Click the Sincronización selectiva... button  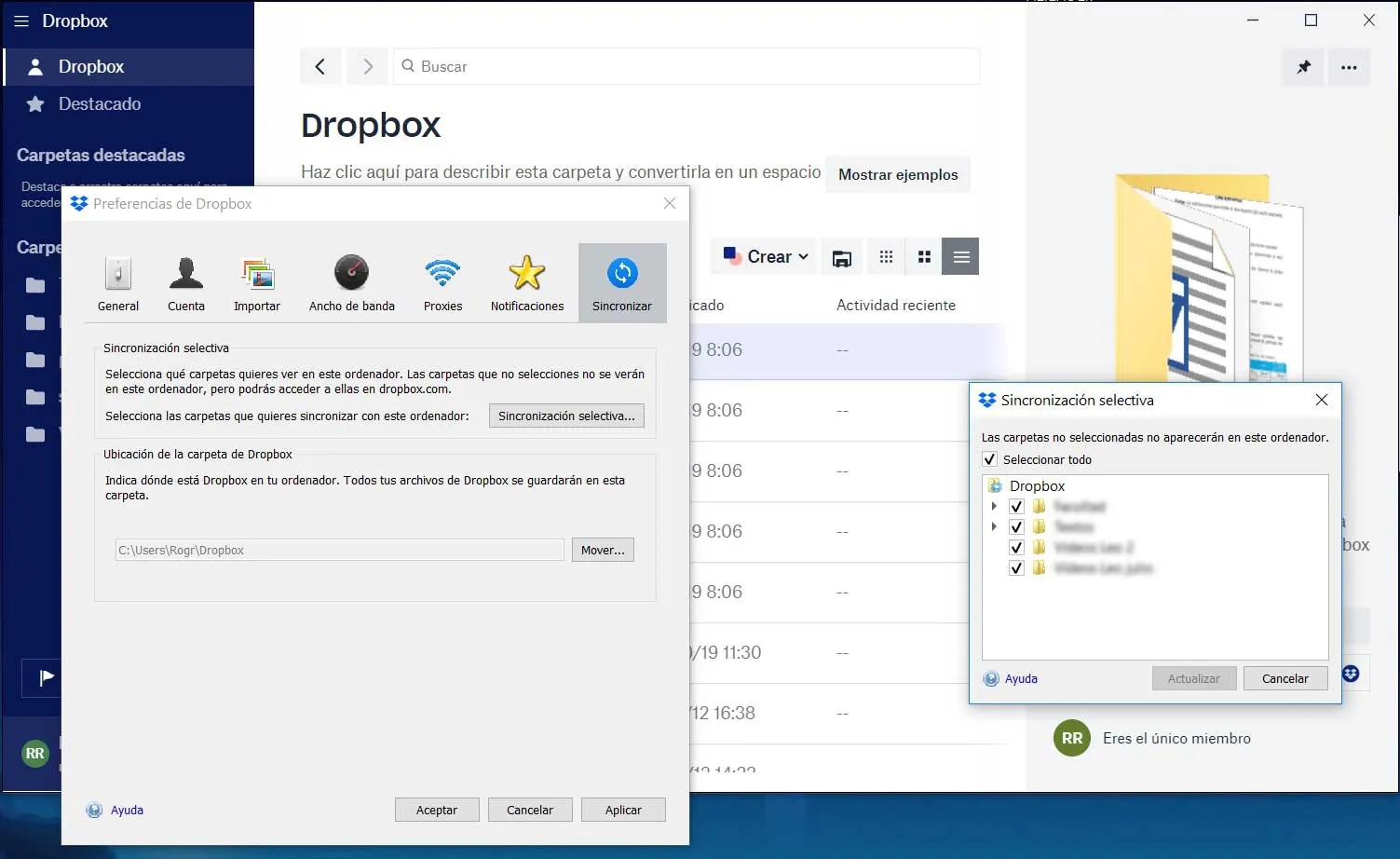566,416
